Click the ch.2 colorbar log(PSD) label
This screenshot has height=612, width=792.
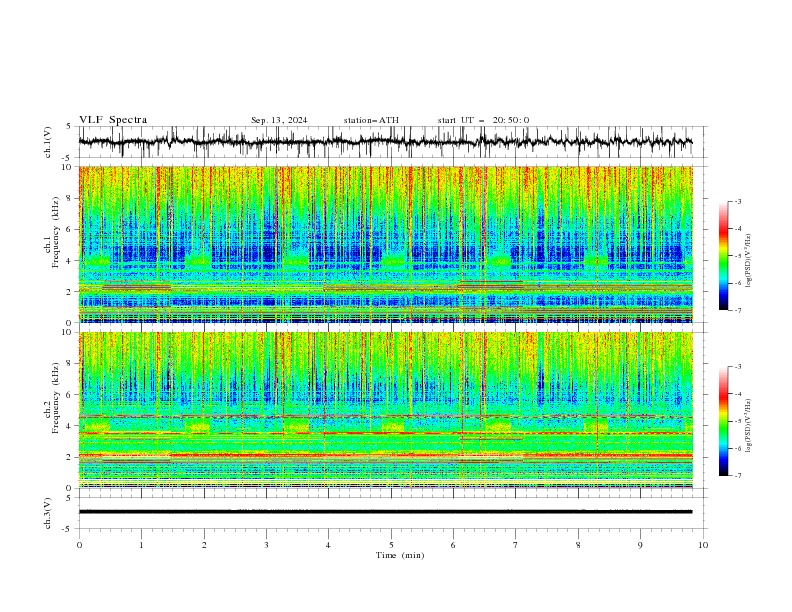click(x=748, y=426)
